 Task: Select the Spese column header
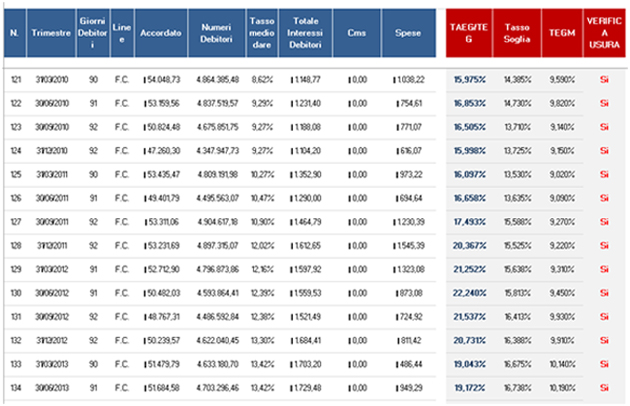point(408,33)
